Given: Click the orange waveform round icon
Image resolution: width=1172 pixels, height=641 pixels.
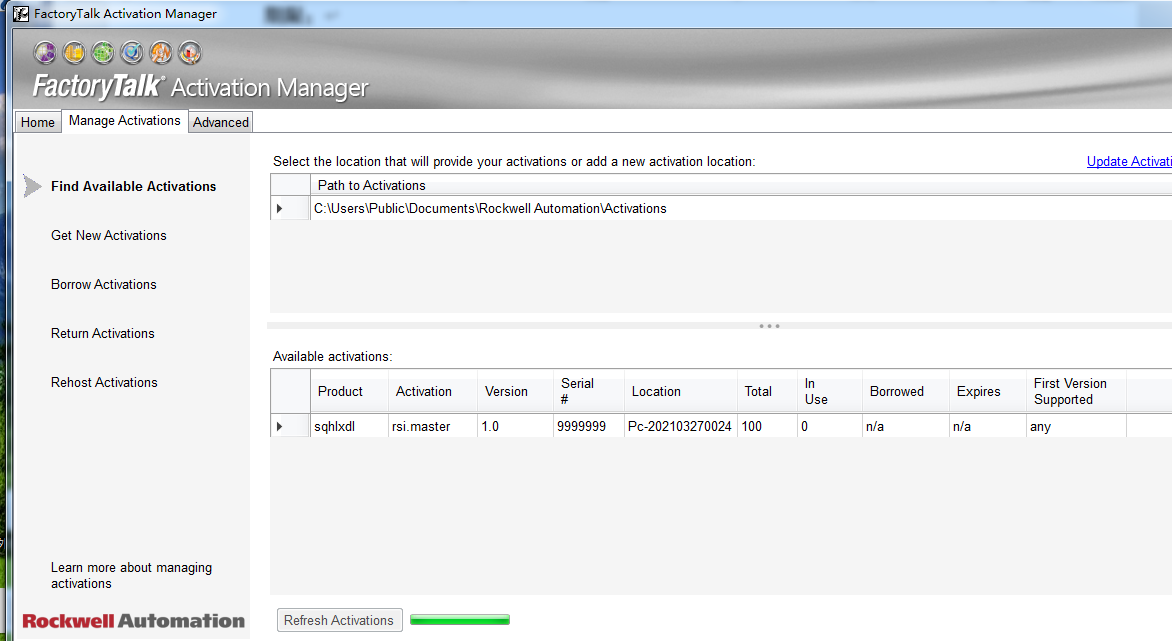Looking at the screenshot, I should tap(161, 52).
